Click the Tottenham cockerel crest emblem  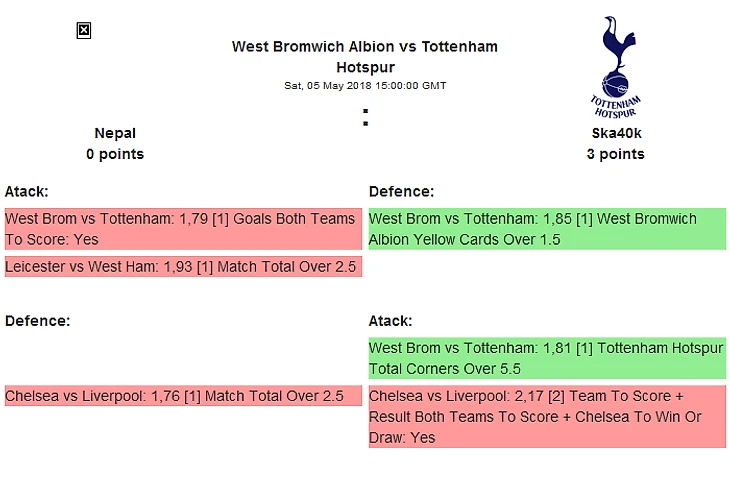point(615,55)
